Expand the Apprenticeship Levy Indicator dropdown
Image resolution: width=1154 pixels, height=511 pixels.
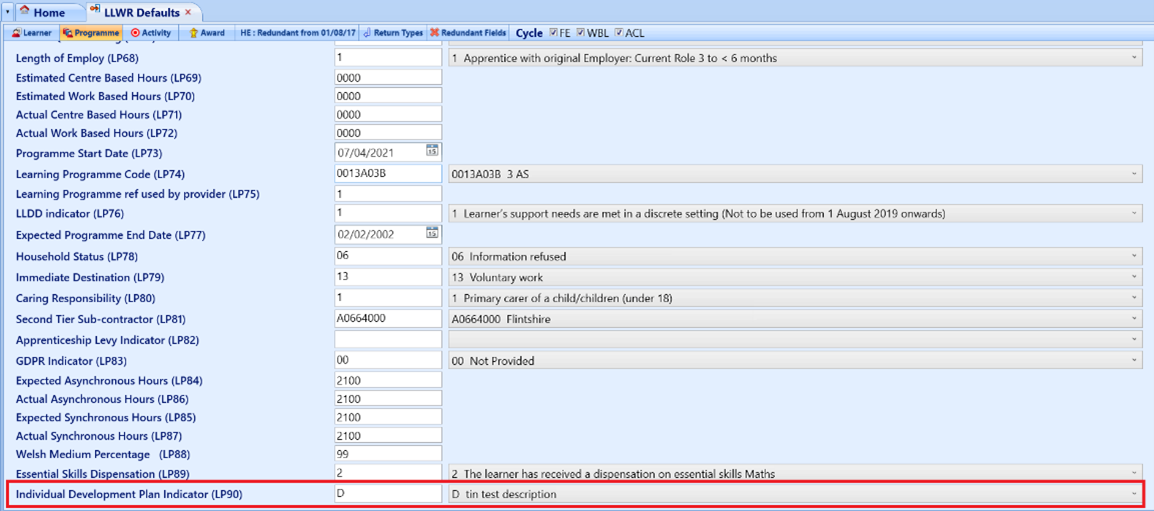click(1134, 339)
